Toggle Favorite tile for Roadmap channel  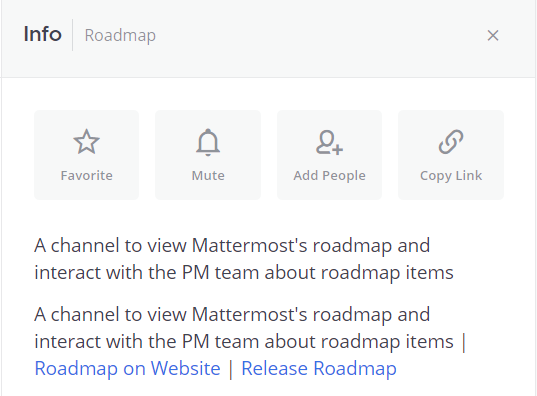click(x=87, y=155)
